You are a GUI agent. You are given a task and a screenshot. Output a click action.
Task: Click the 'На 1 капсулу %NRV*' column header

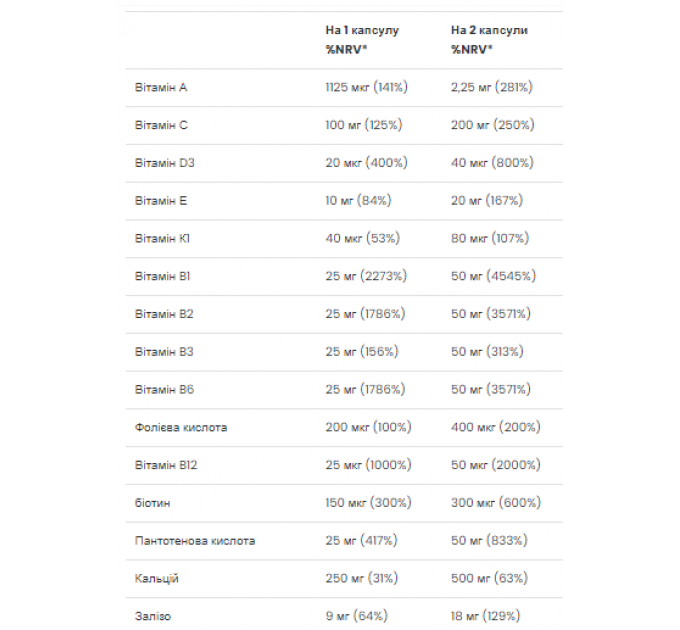[x=362, y=40]
